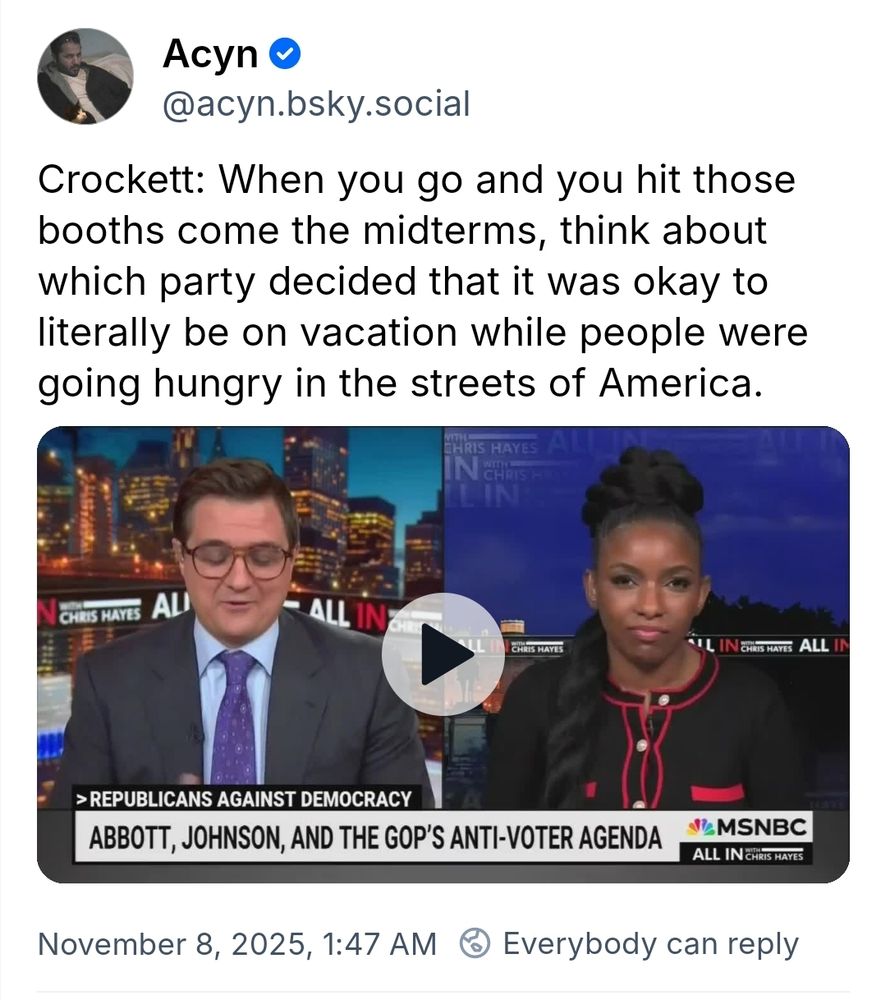Click the GOP's Anti-Voter Agenda headline chyron
Image resolution: width=881 pixels, height=1000 pixels.
point(376,837)
